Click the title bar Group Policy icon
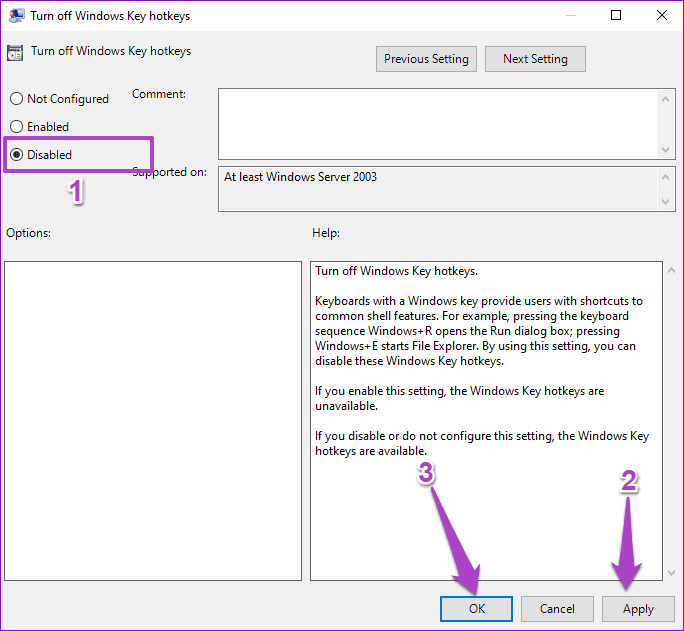This screenshot has width=684, height=631. click(16, 16)
